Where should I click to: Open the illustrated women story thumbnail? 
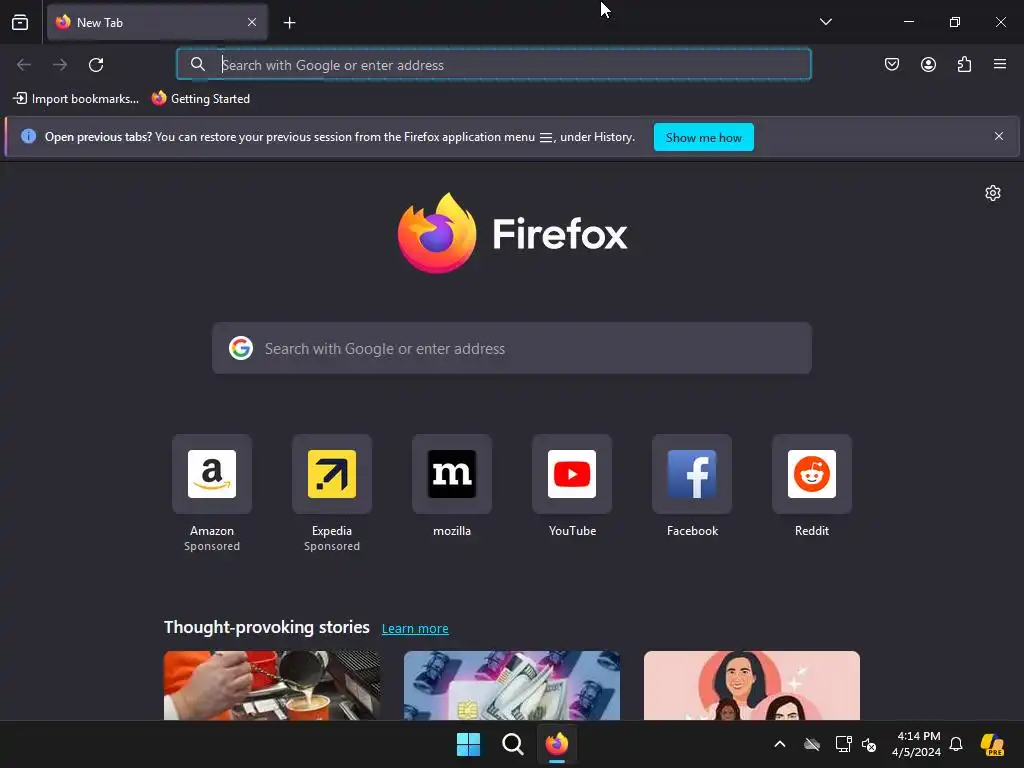[x=752, y=685]
